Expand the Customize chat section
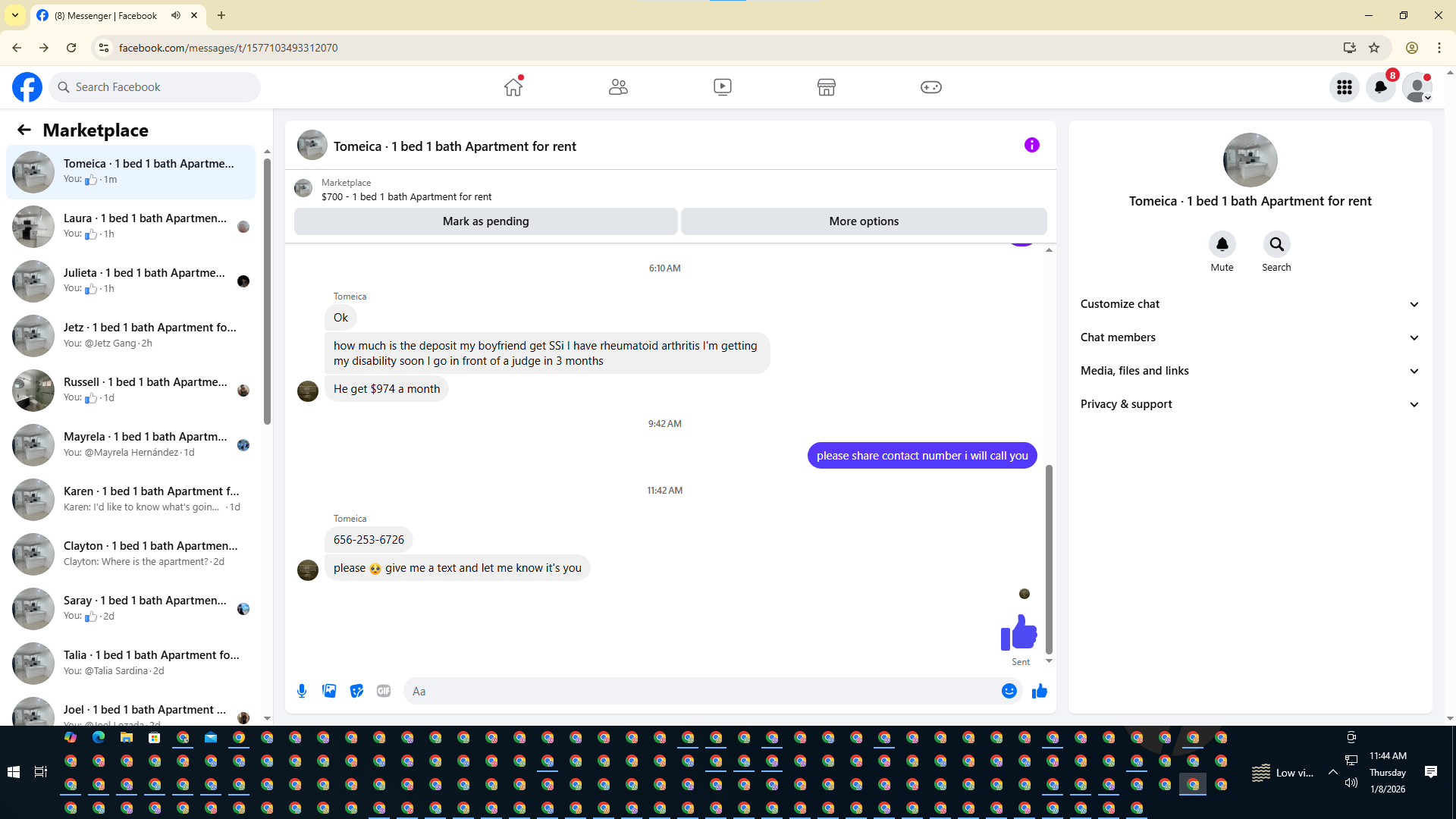1456x819 pixels. 1250,304
